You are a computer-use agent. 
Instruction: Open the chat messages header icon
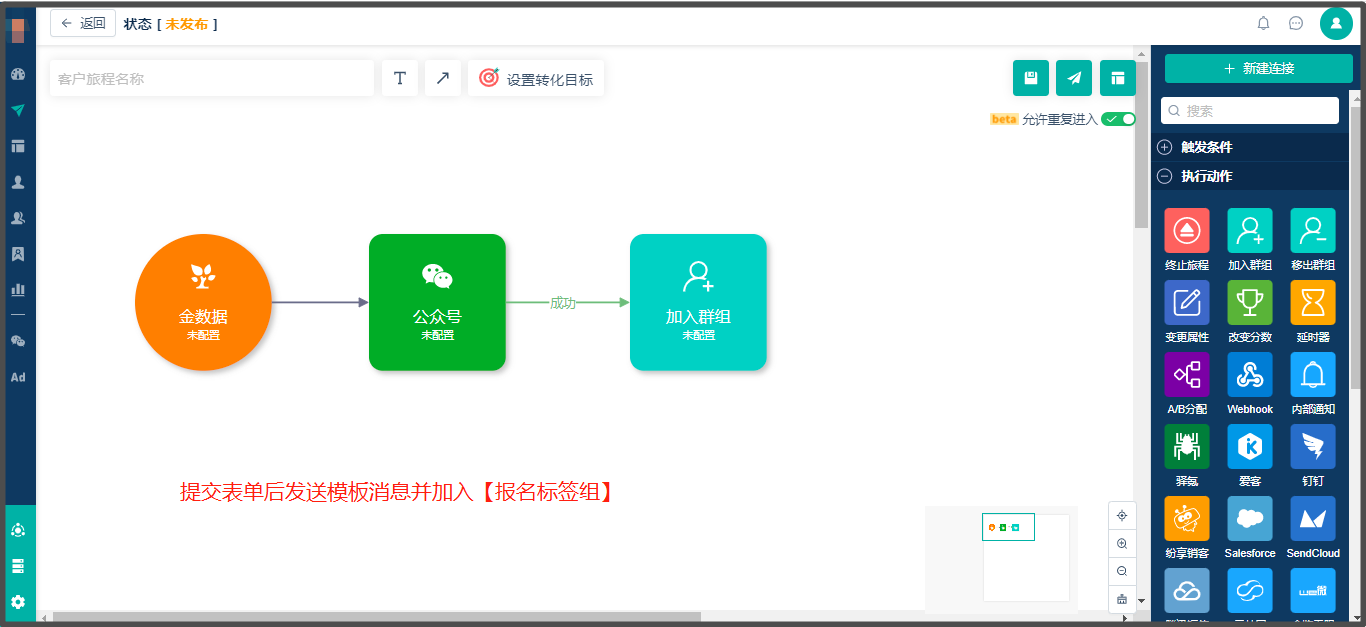tap(1296, 23)
